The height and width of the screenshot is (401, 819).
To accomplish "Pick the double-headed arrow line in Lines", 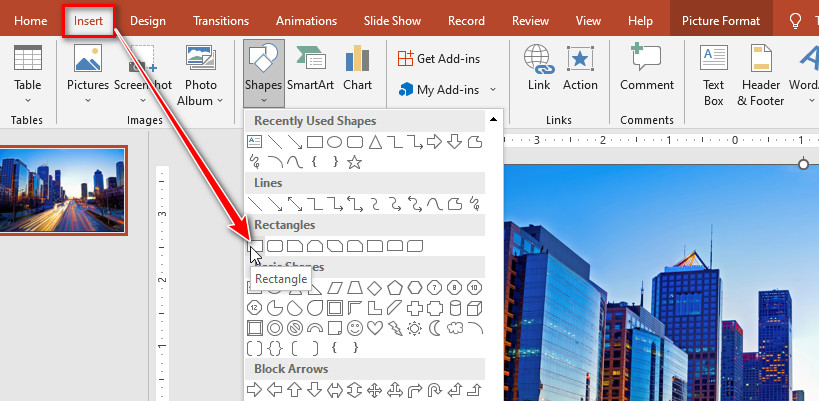I will (x=295, y=204).
